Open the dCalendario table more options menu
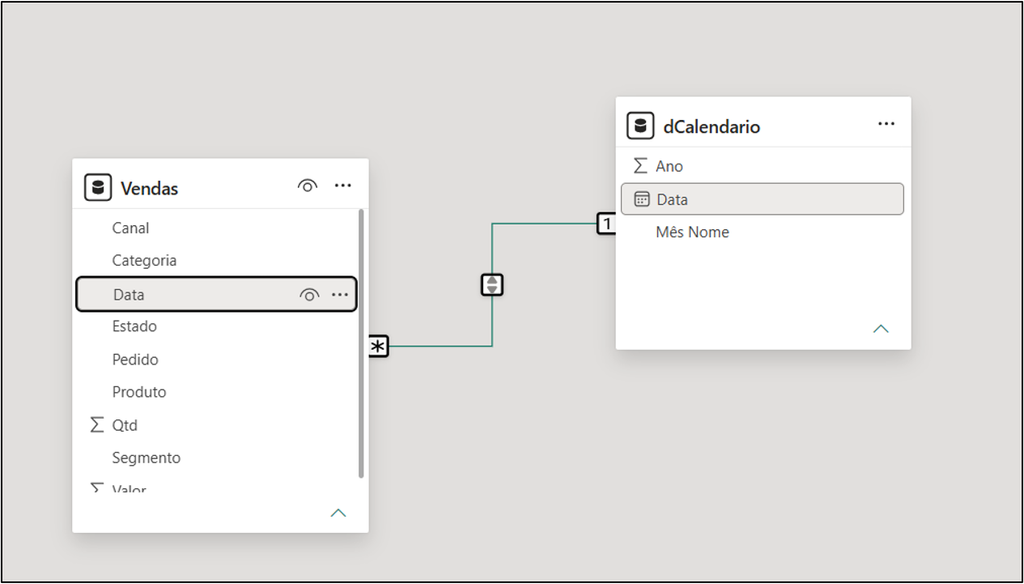 [x=886, y=123]
